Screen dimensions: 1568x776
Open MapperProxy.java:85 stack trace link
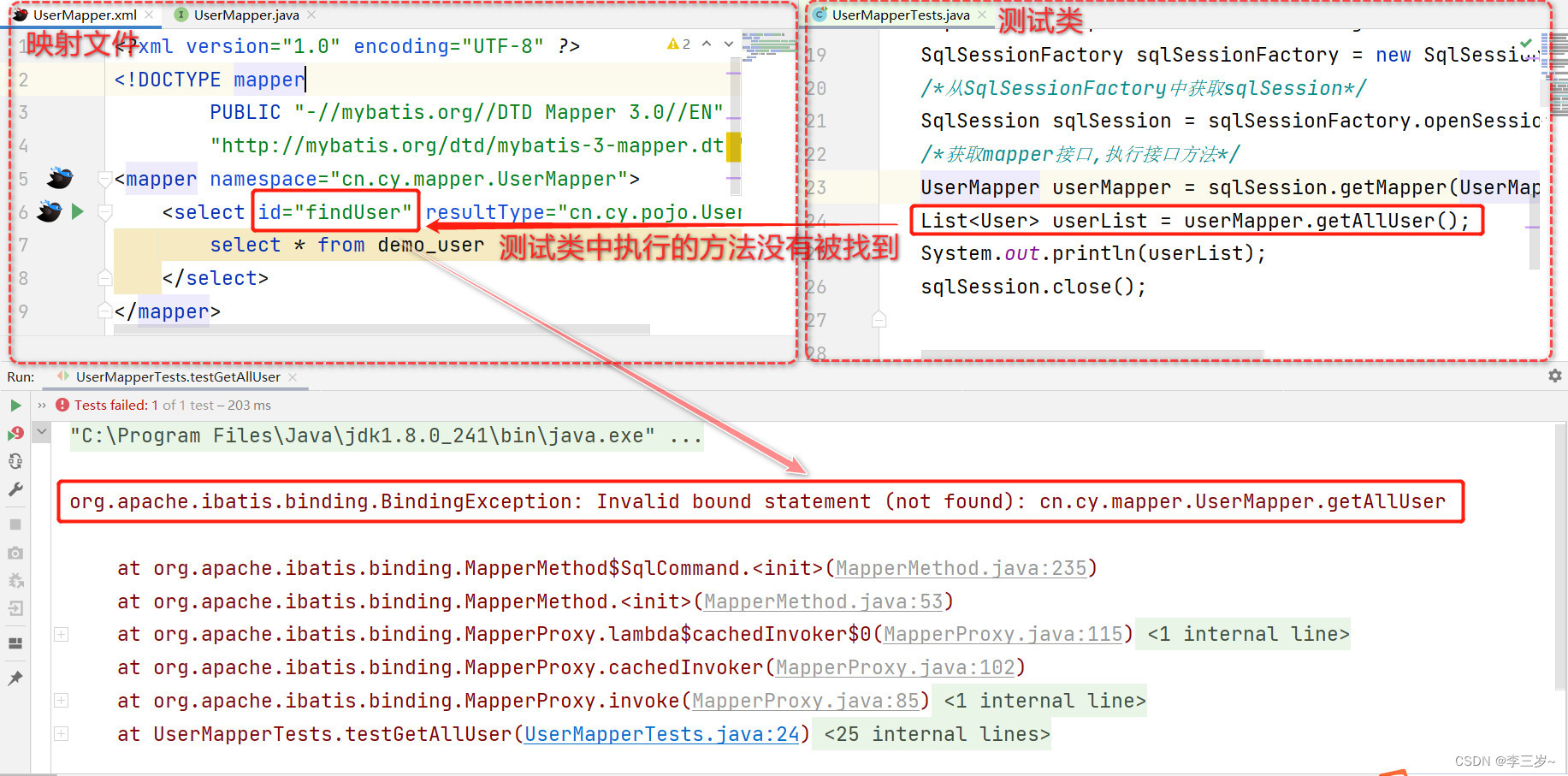806,701
